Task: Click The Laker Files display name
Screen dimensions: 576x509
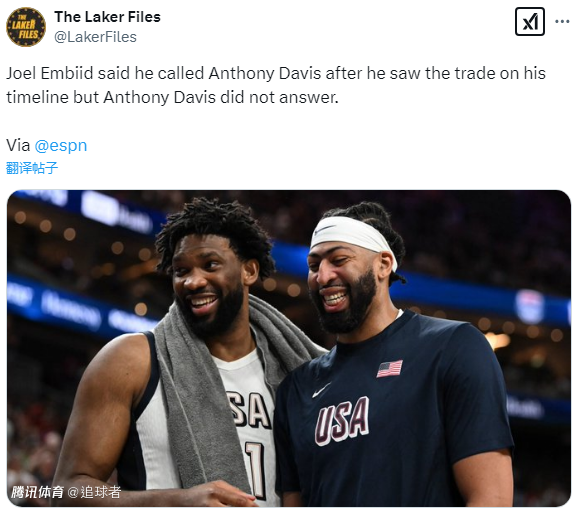Action: tap(107, 17)
